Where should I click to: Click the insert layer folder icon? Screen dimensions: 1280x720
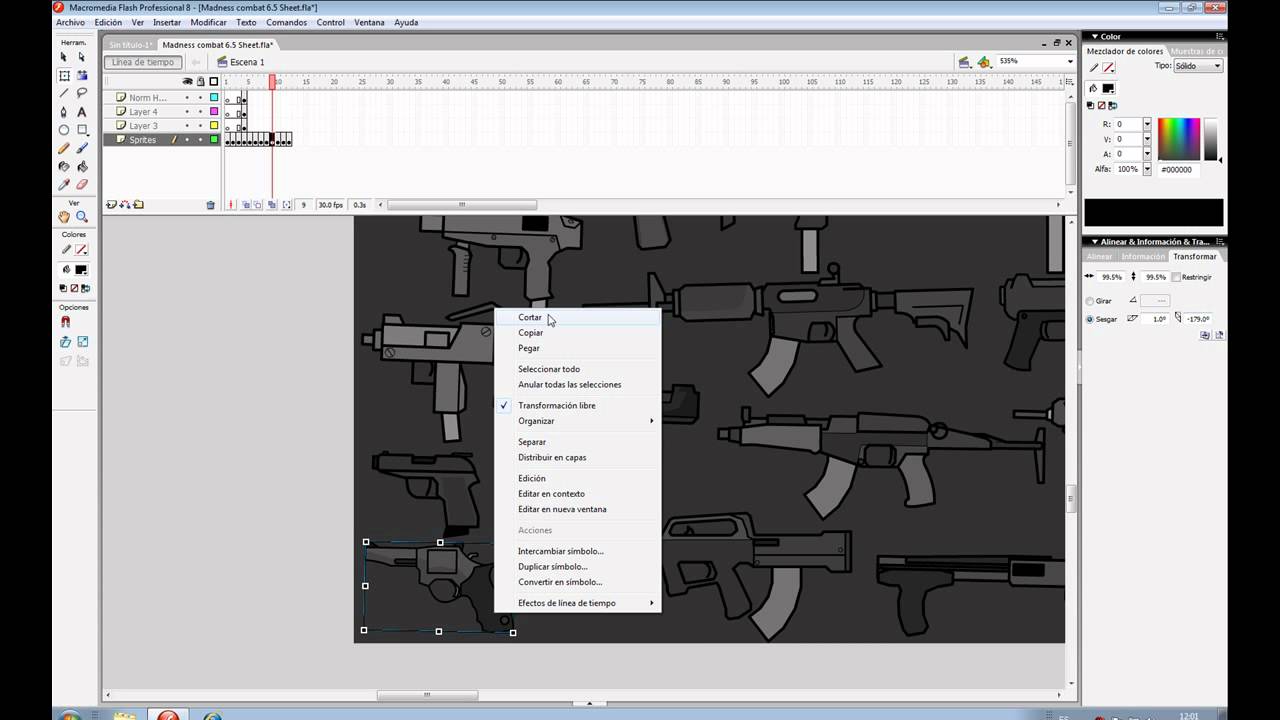[138, 205]
